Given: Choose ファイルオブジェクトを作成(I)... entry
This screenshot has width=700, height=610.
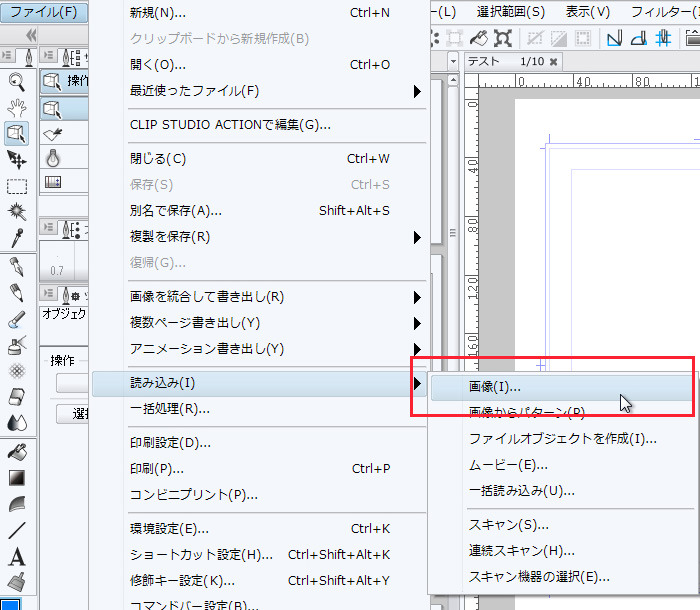Looking at the screenshot, I should click(562, 439).
